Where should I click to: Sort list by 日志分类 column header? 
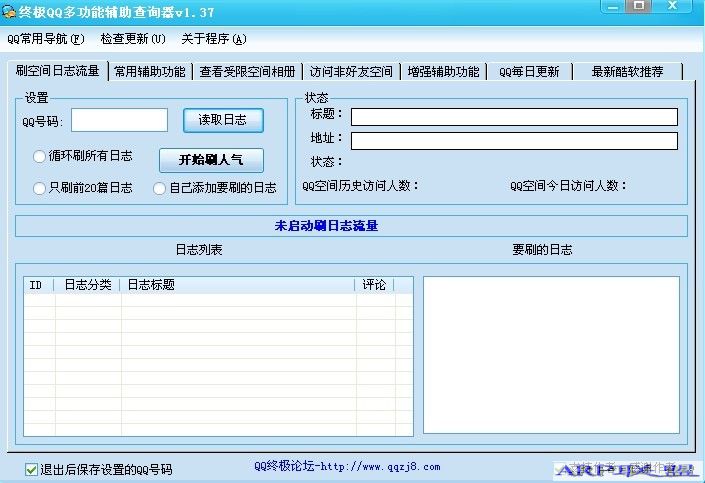[x=87, y=285]
